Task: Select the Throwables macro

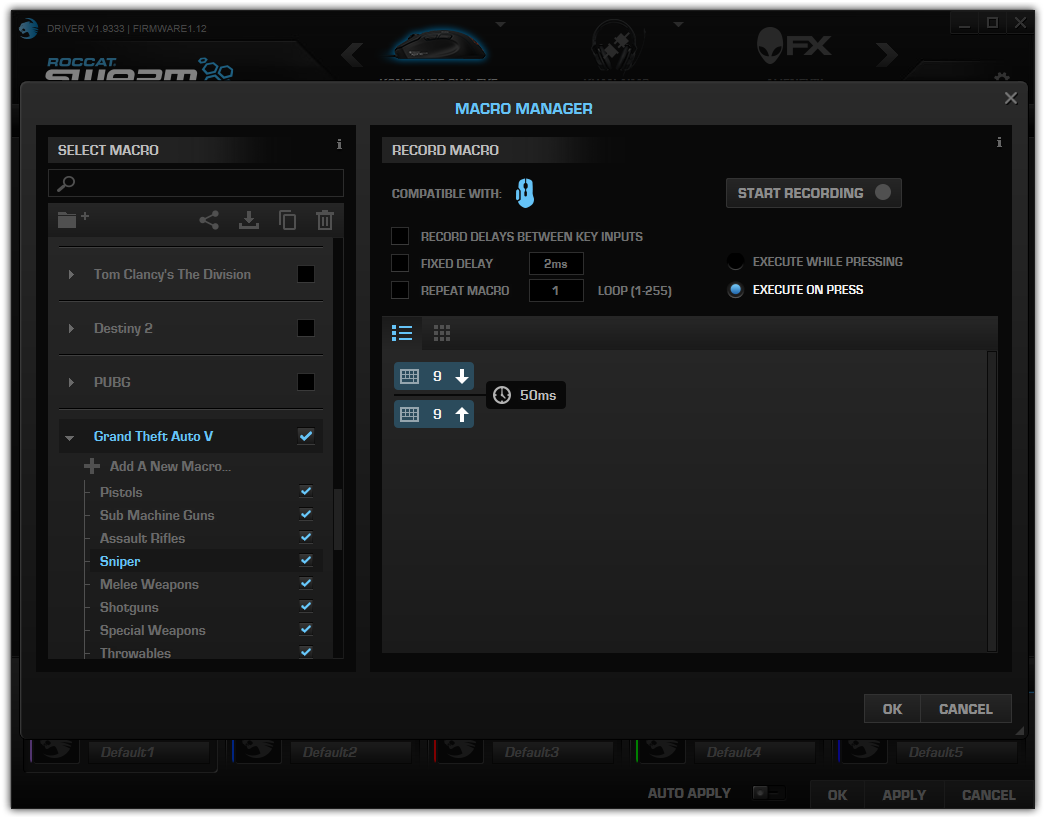Action: coord(135,653)
